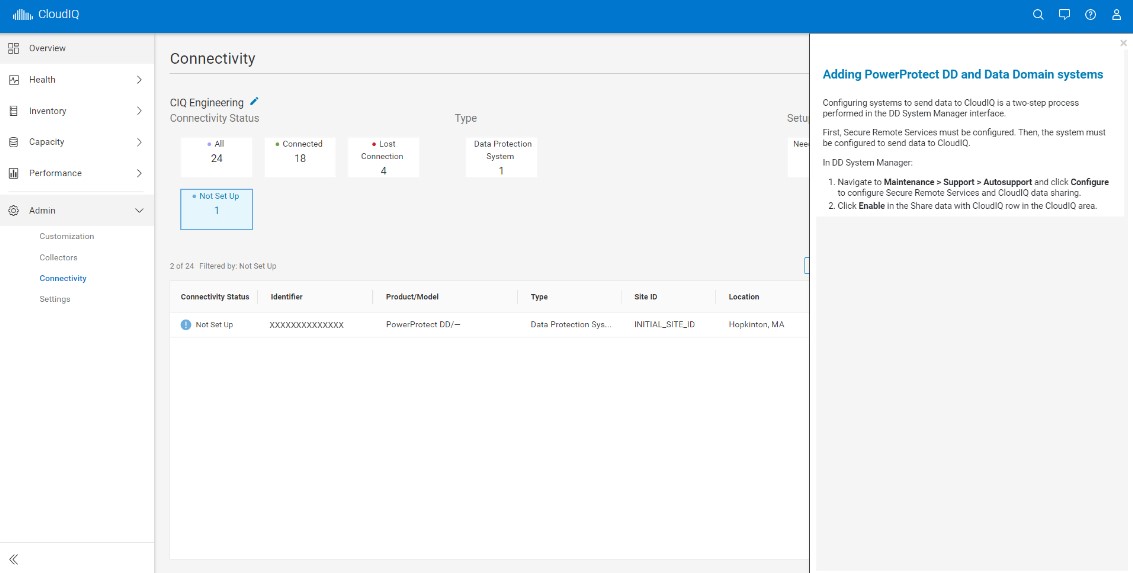Click the INITIAL_SITE_ID cell
Viewport: 1133px width, 573px height.
tap(665, 325)
